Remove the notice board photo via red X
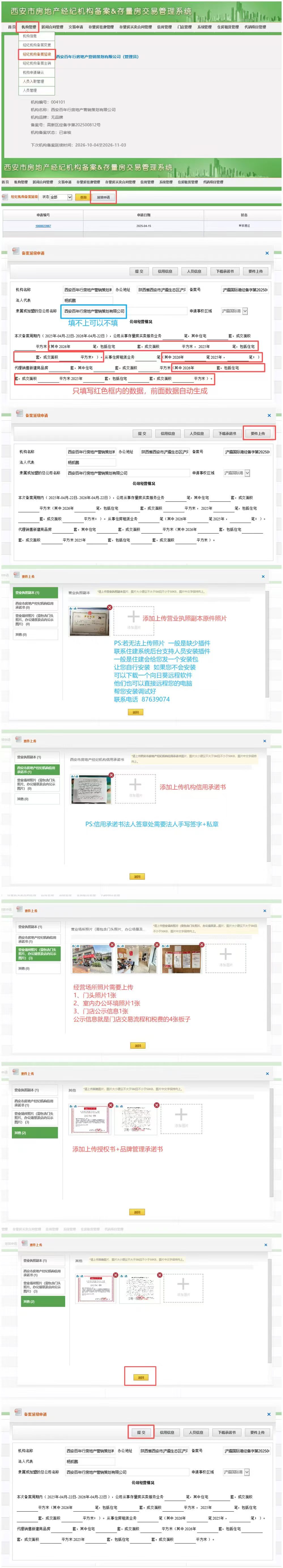 pos(202,945)
